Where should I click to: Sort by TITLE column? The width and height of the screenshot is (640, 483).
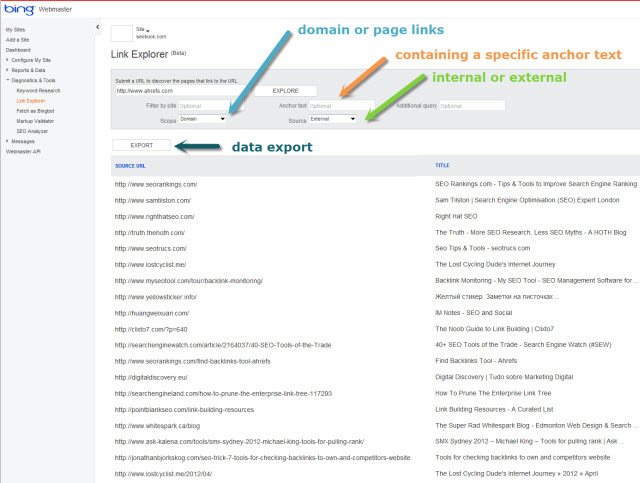point(442,165)
